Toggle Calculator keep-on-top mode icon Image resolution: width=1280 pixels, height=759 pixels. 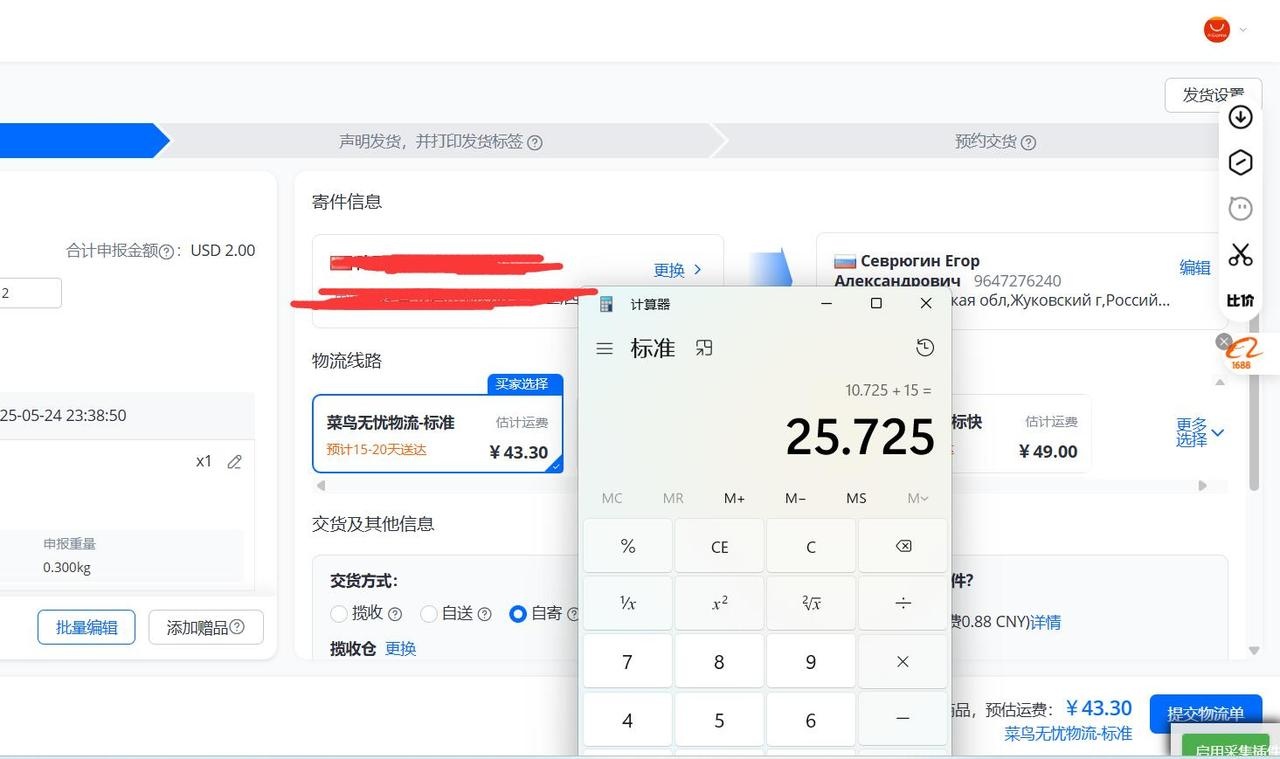(704, 348)
